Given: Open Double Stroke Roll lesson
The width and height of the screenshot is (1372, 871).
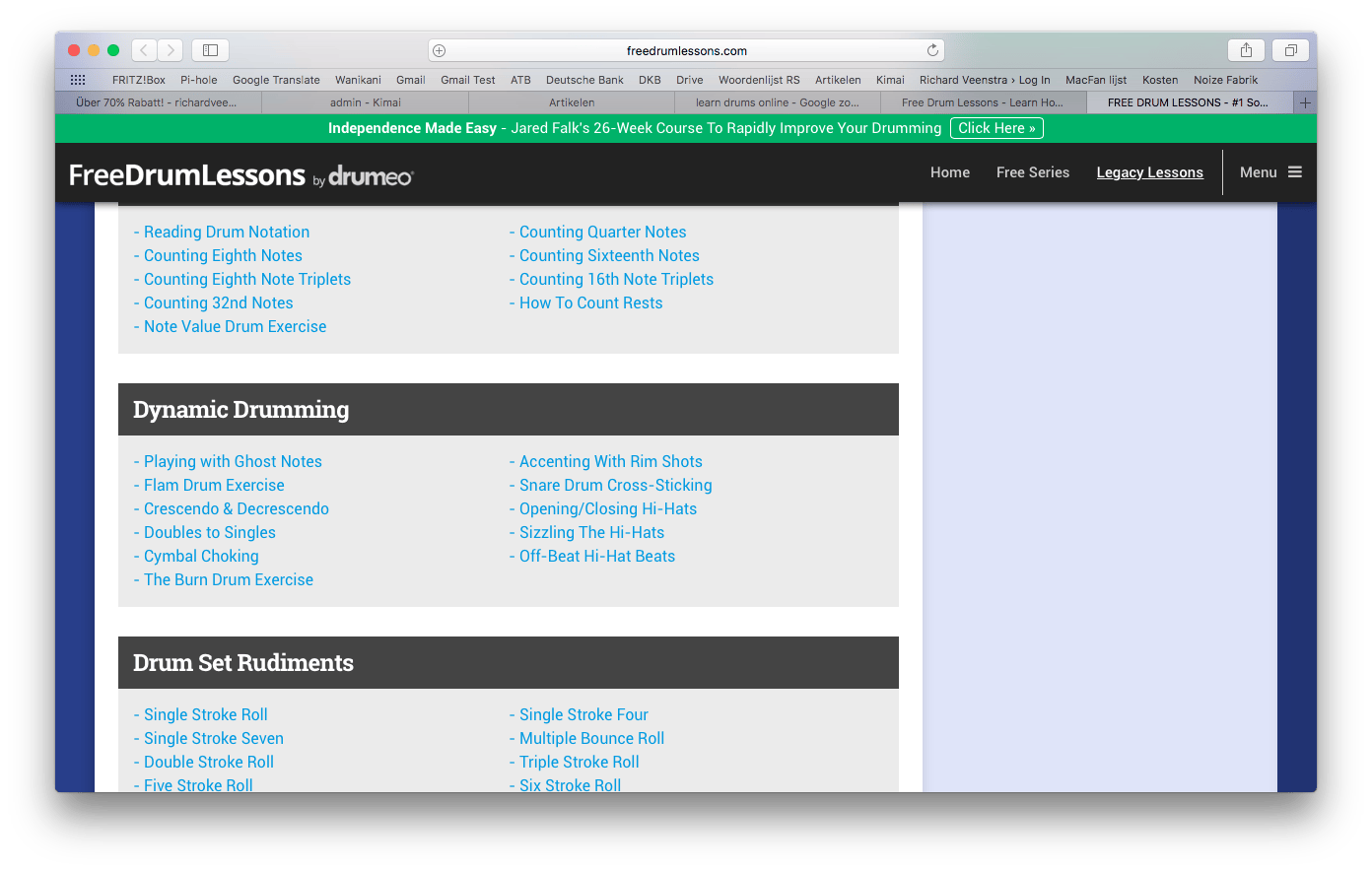Looking at the screenshot, I should point(209,762).
